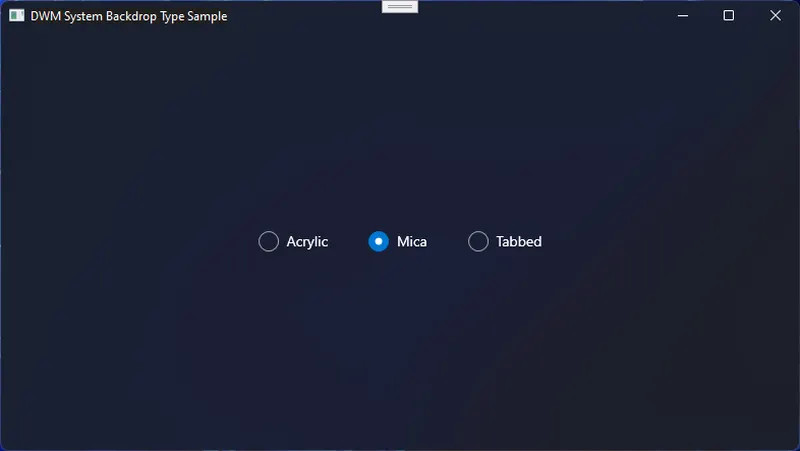Screen dimensions: 800x451
Task: Open the system menu via title bar icon
Action: (16, 16)
